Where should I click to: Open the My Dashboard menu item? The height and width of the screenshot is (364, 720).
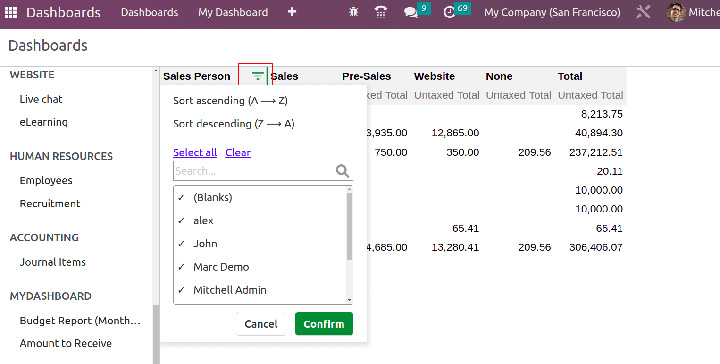(233, 12)
